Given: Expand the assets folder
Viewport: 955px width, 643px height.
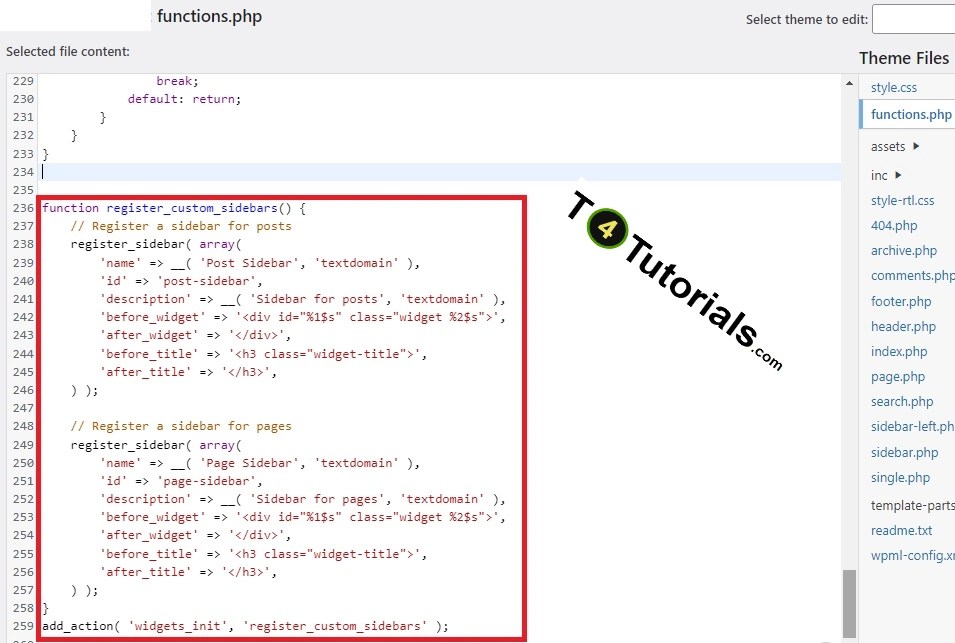Looking at the screenshot, I should 888,146.
